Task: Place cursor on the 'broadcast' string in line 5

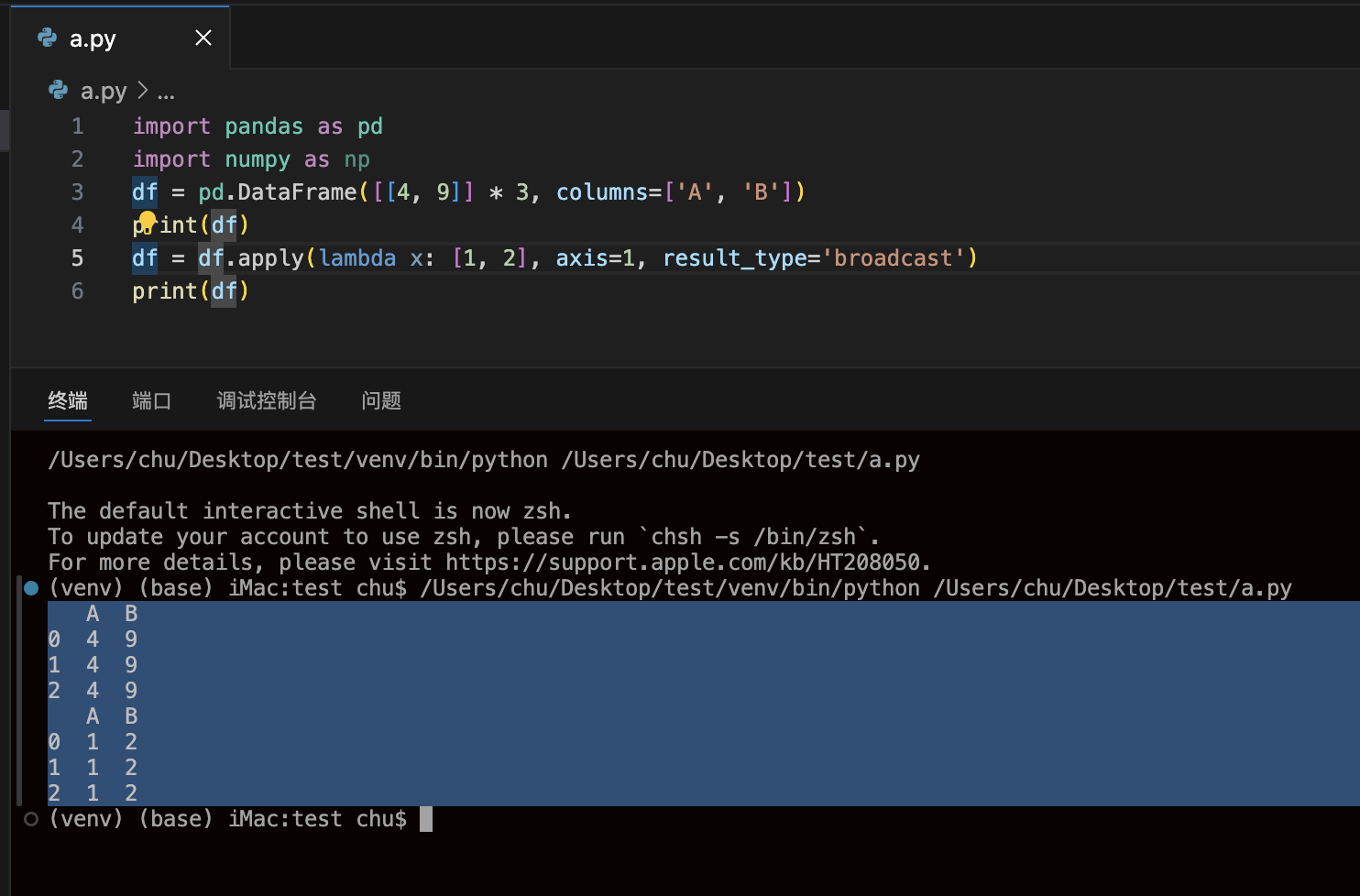Action: pyautogui.click(x=893, y=258)
